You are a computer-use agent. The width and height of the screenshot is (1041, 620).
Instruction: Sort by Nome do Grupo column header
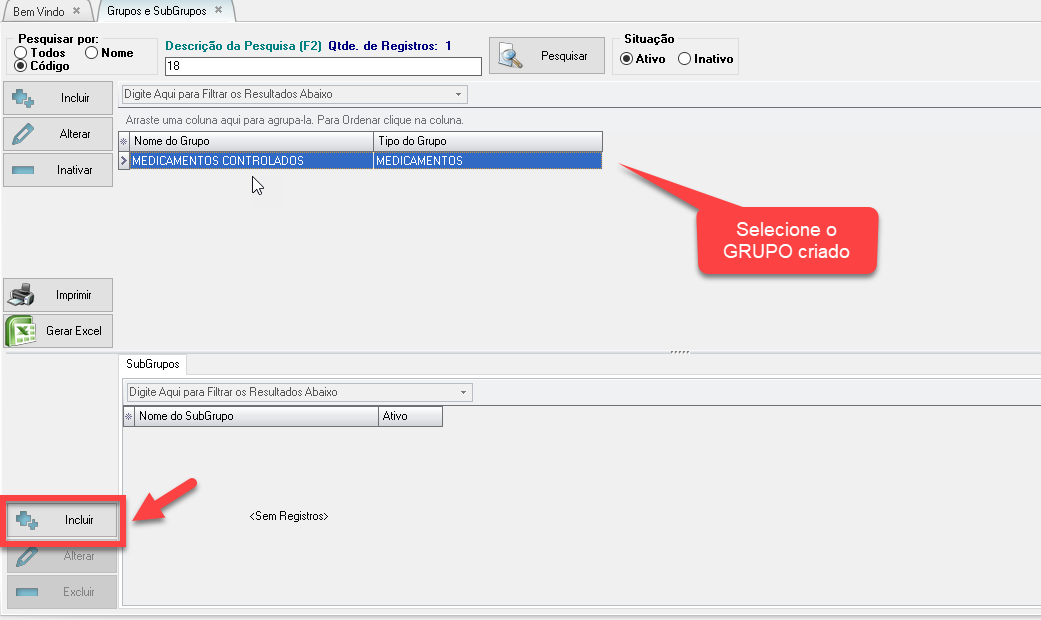tap(252, 141)
